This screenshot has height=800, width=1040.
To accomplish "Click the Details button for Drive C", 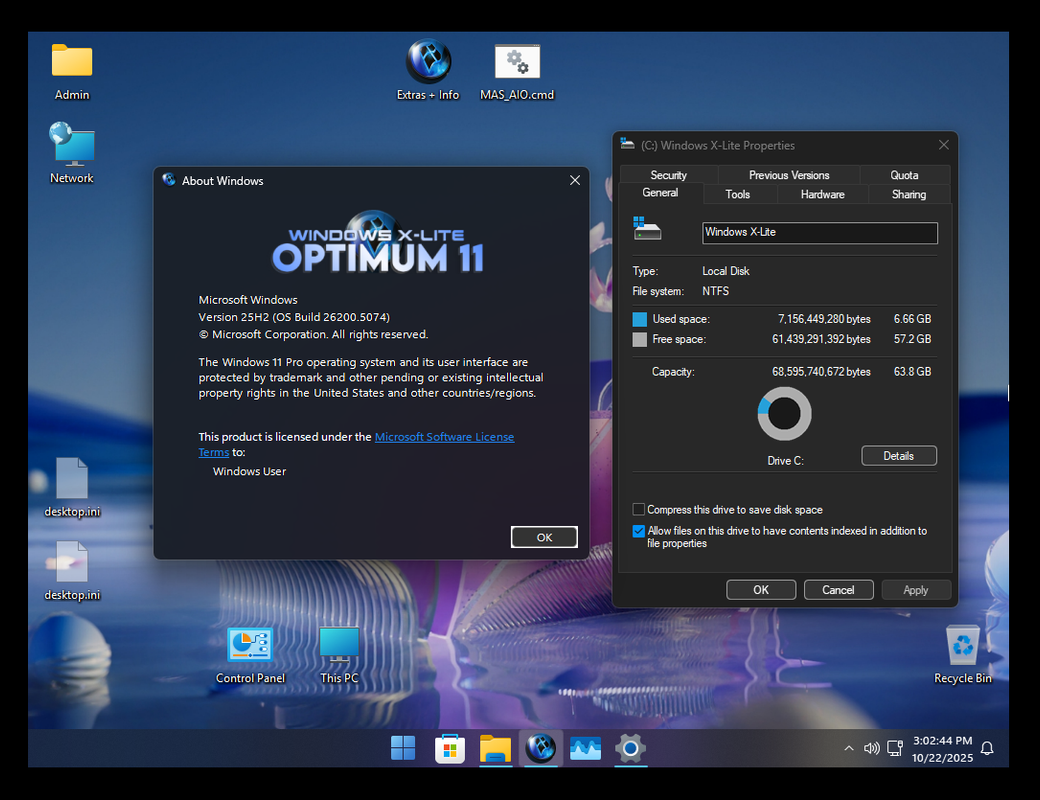I will pyautogui.click(x=899, y=456).
